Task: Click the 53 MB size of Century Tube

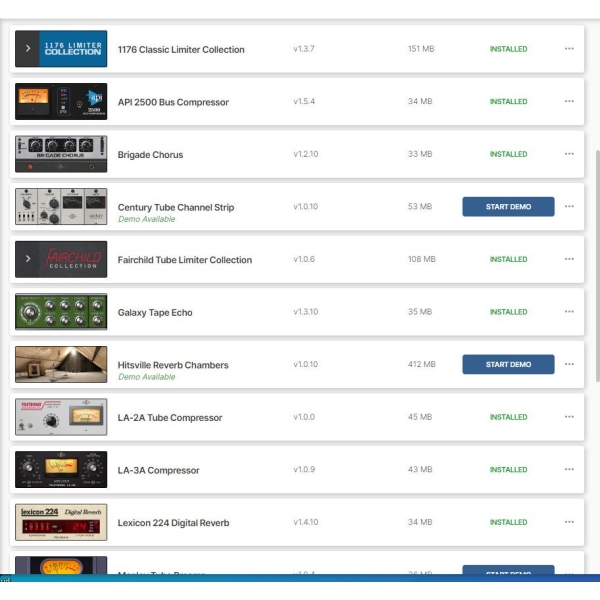Action: (420, 206)
